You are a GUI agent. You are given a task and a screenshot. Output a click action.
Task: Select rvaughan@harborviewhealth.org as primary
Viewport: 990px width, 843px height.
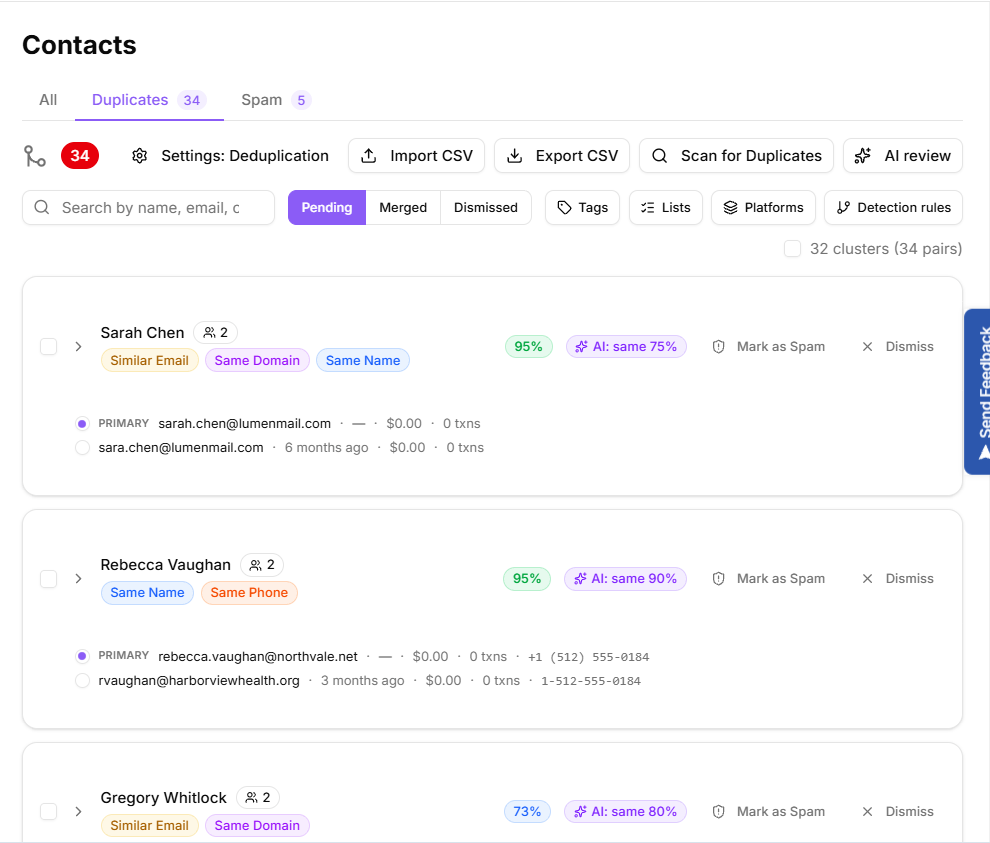[82, 681]
